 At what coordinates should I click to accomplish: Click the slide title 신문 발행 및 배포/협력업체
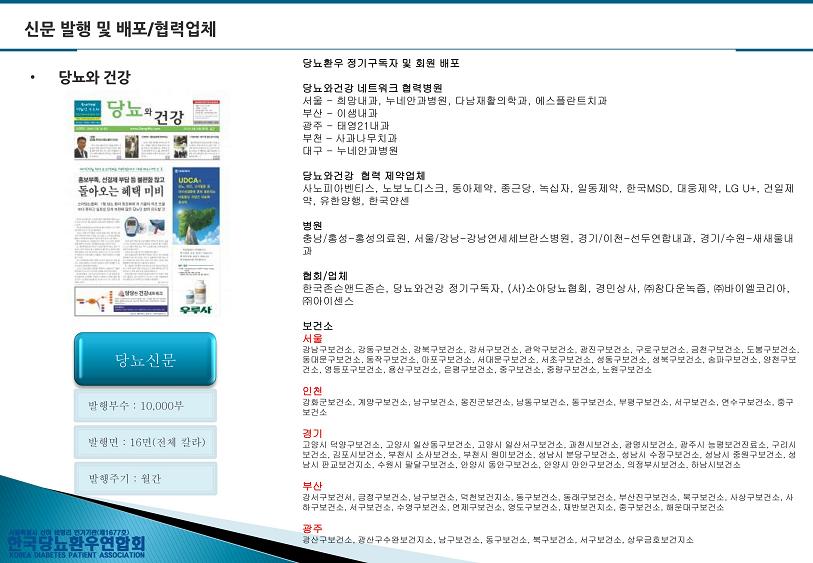[120, 29]
